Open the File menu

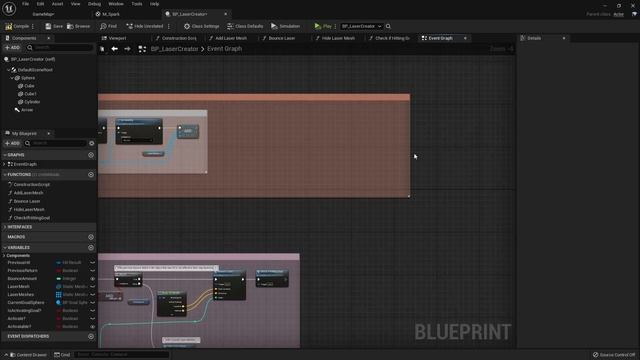pos(25,4)
